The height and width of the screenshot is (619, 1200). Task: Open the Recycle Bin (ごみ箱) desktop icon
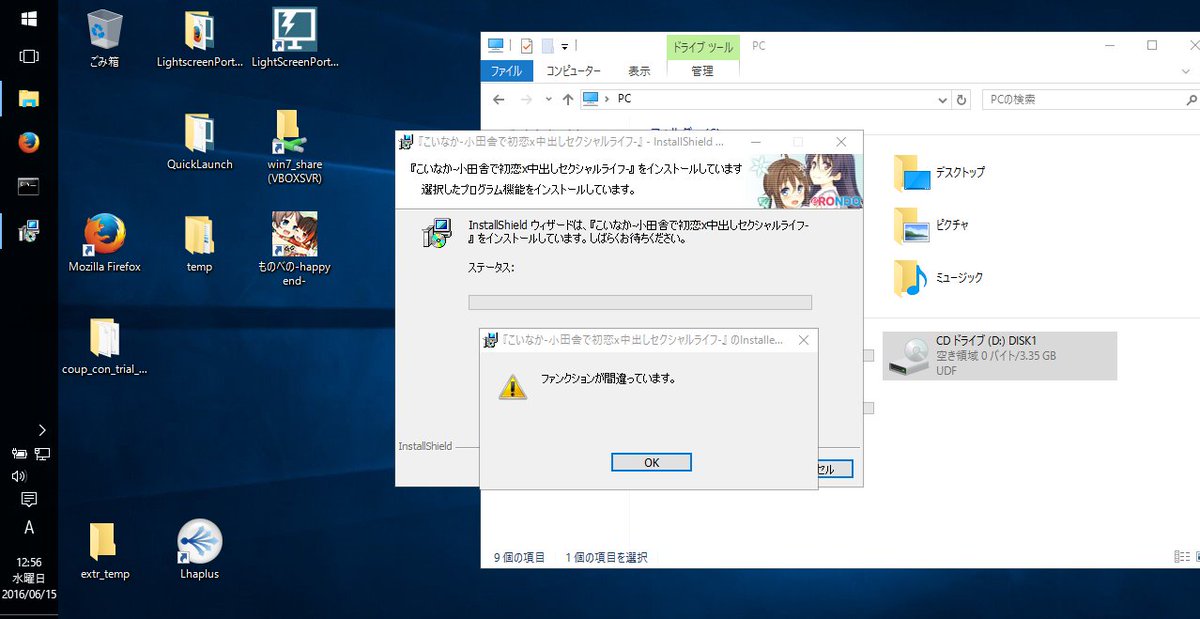pos(104,38)
